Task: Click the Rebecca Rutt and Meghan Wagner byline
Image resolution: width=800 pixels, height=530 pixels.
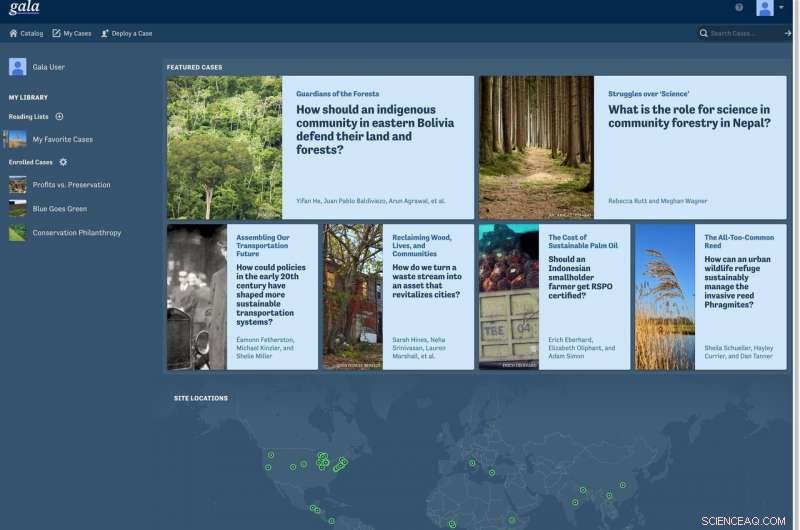Action: point(657,201)
